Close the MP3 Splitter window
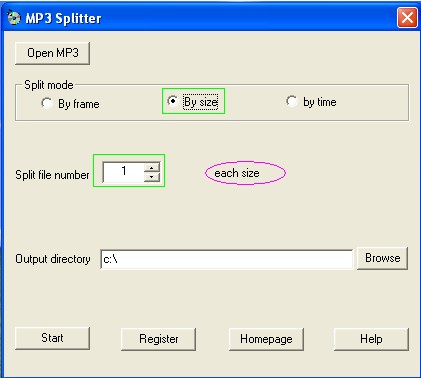Screen dimensions: 421x378 (407, 17)
